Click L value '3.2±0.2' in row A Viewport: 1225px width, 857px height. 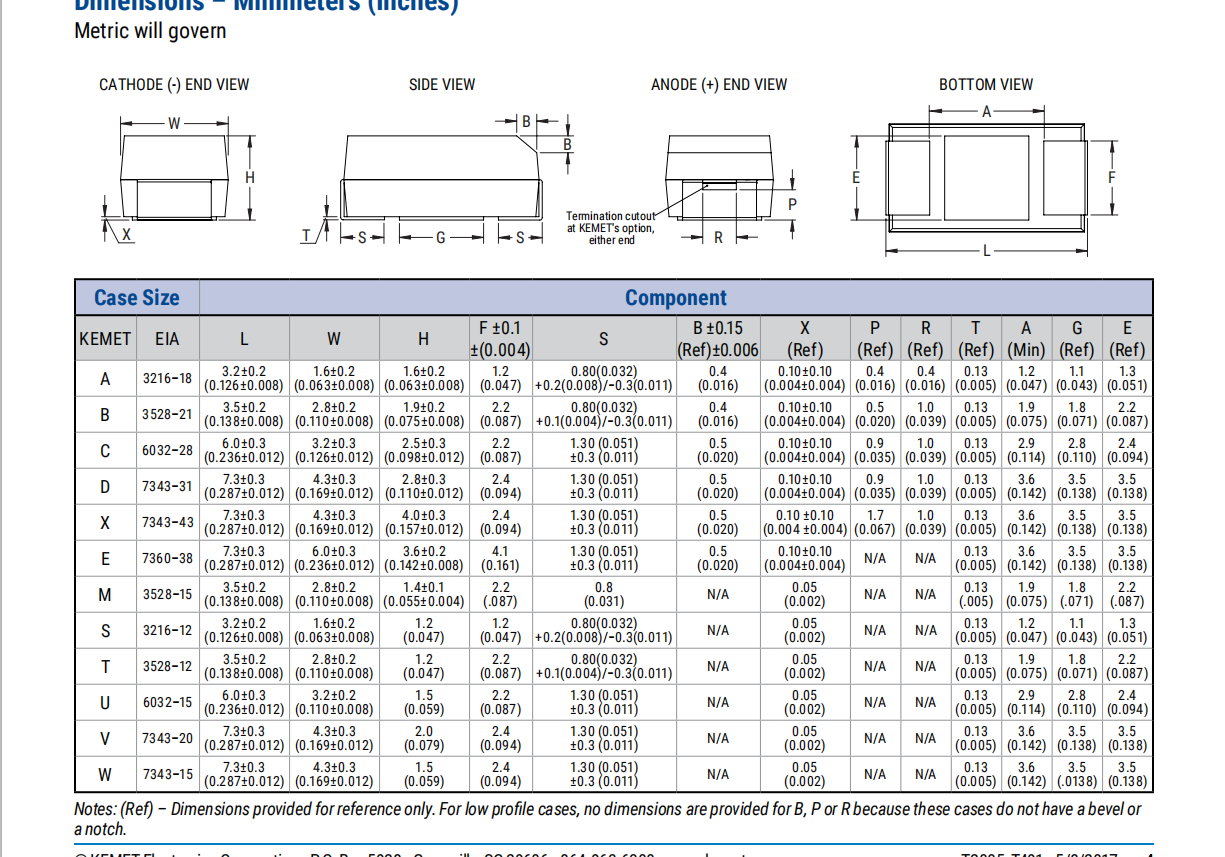(x=245, y=379)
